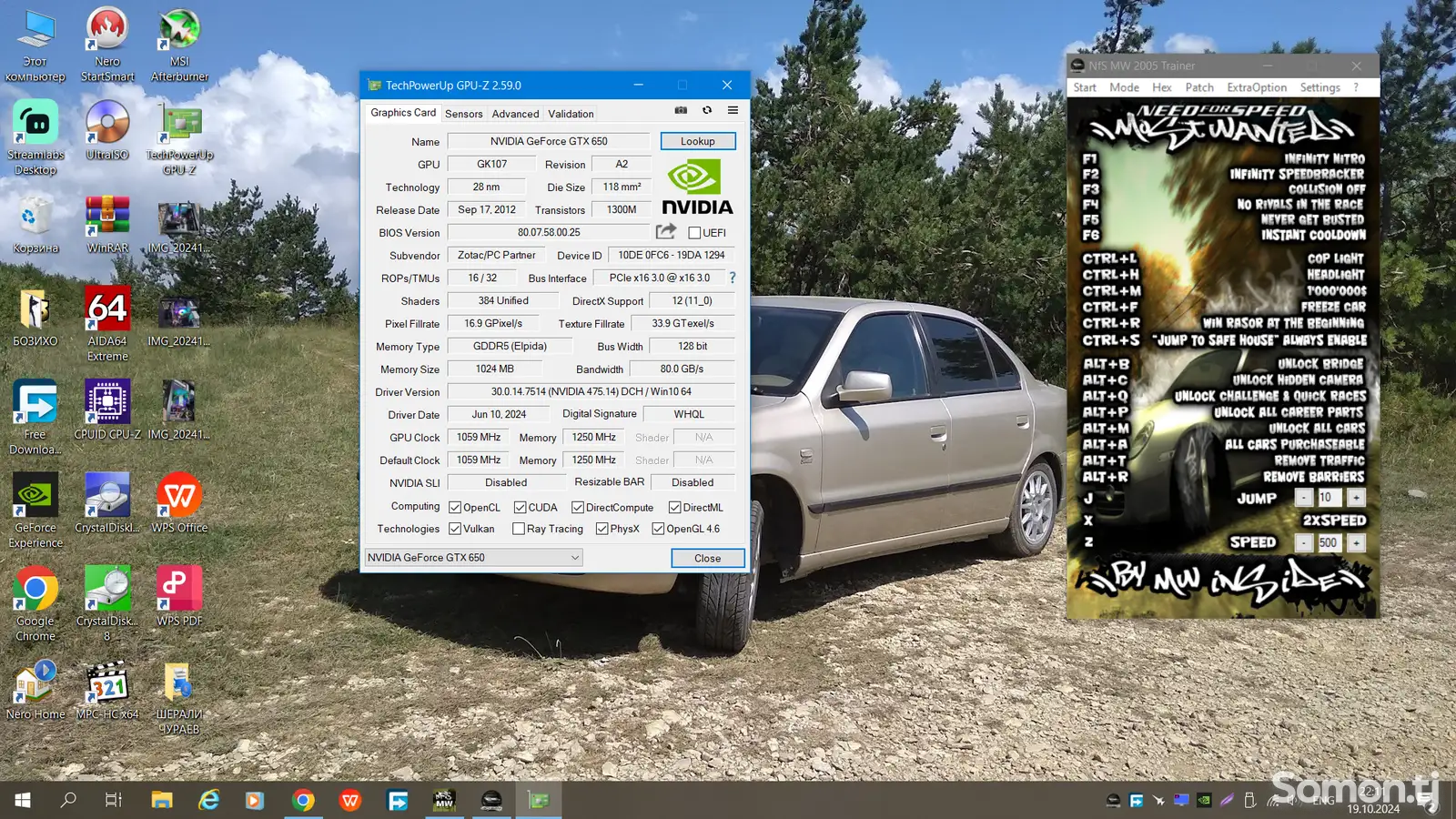Switch to the Advanced tab
The image size is (1456, 819).
coord(515,114)
